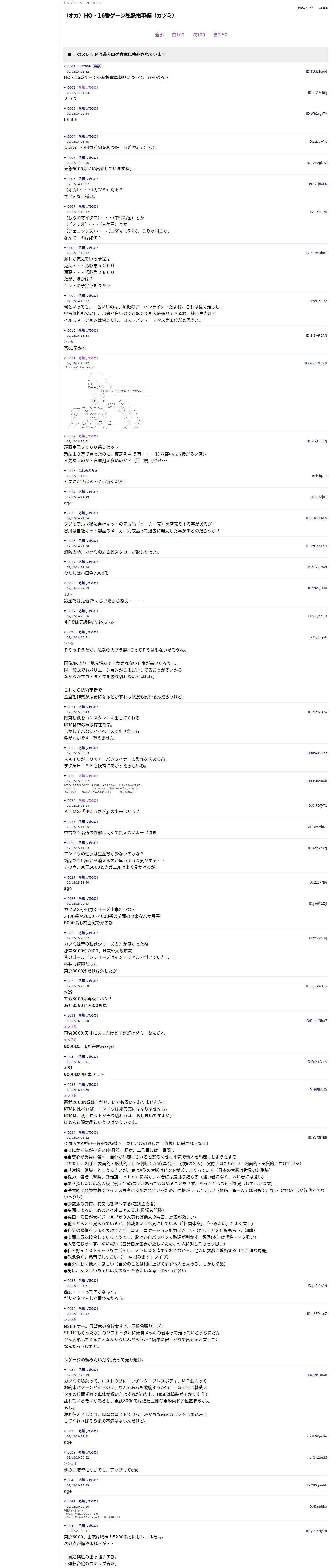
Task: Click ID:YqATsNSJ on post 0034
Action: 318,1138
